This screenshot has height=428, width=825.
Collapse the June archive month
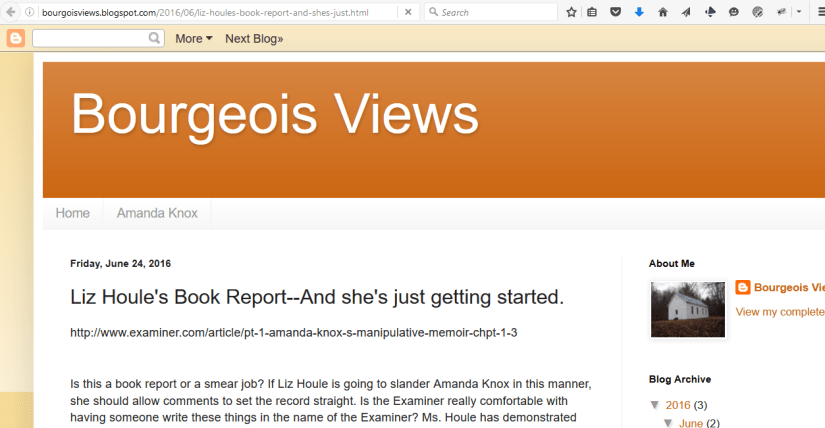tap(668, 423)
